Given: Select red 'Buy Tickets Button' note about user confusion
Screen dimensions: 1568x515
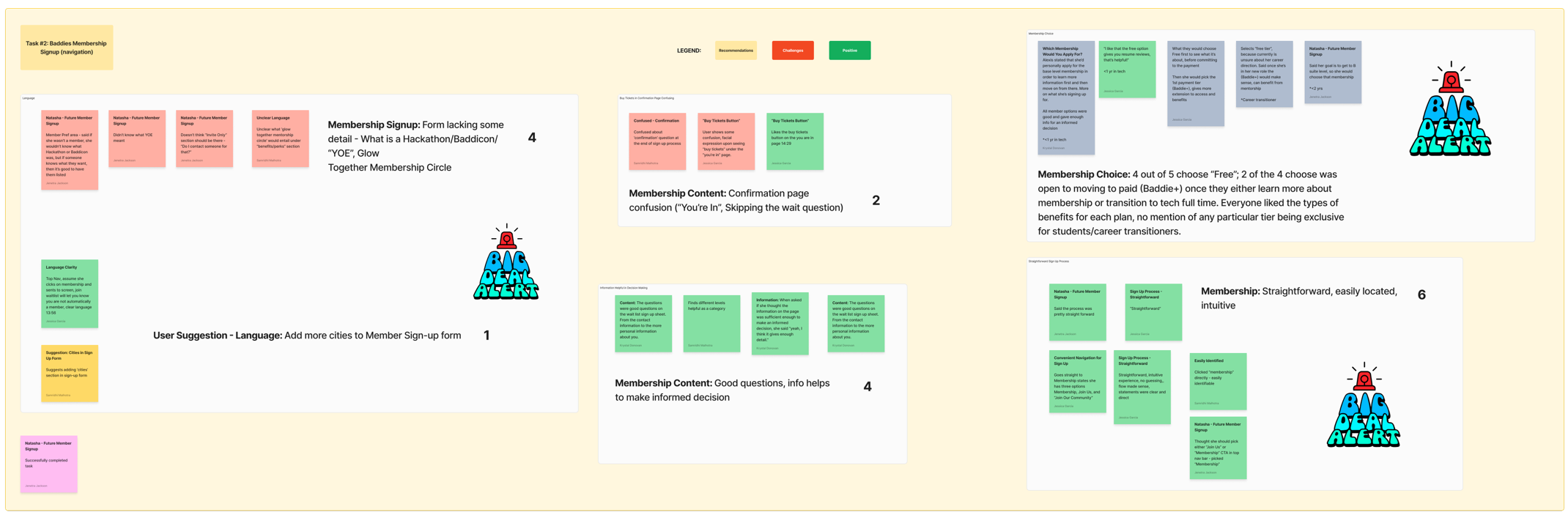Looking at the screenshot, I should (x=726, y=141).
